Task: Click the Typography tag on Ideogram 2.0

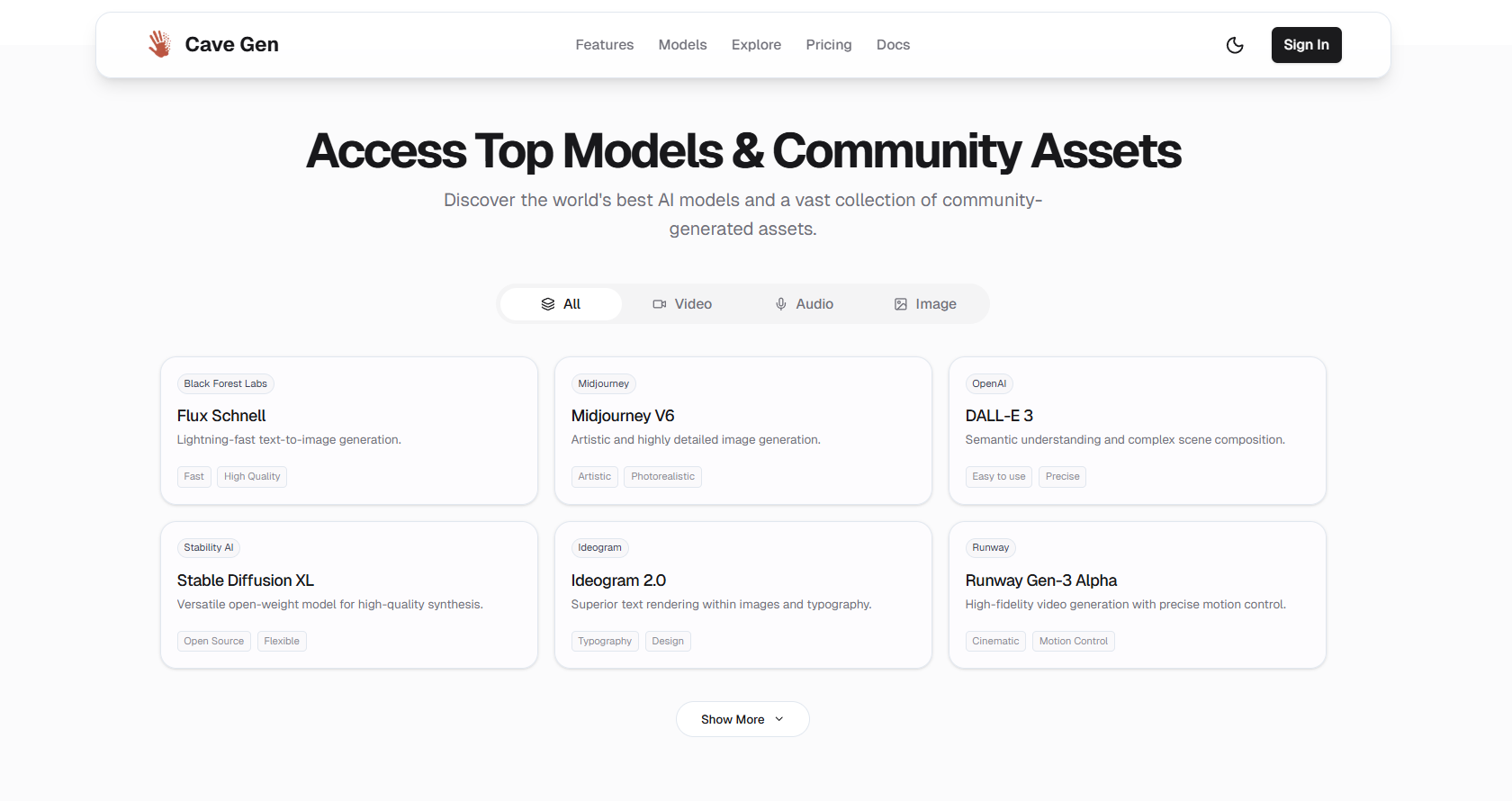Action: [605, 641]
